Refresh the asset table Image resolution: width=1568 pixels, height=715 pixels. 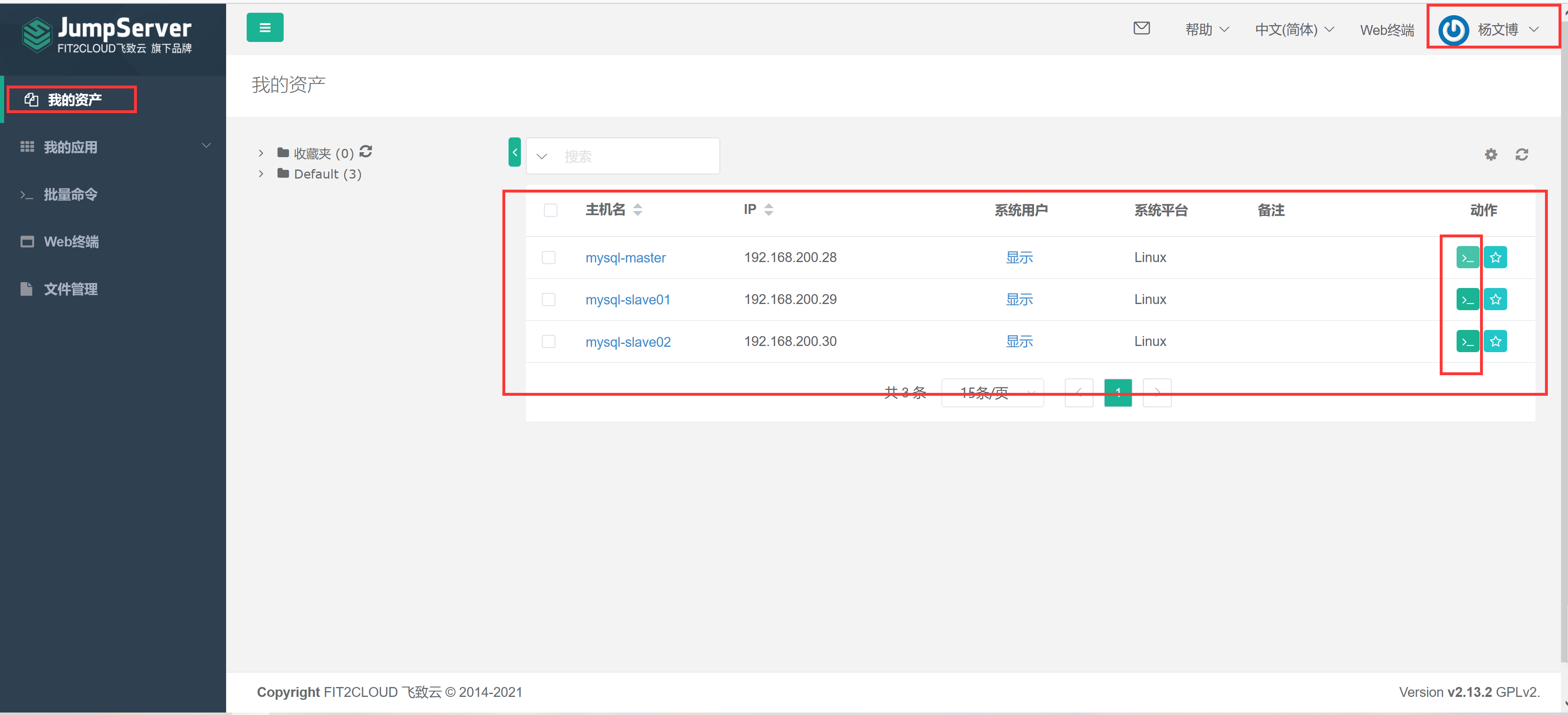pos(1522,155)
